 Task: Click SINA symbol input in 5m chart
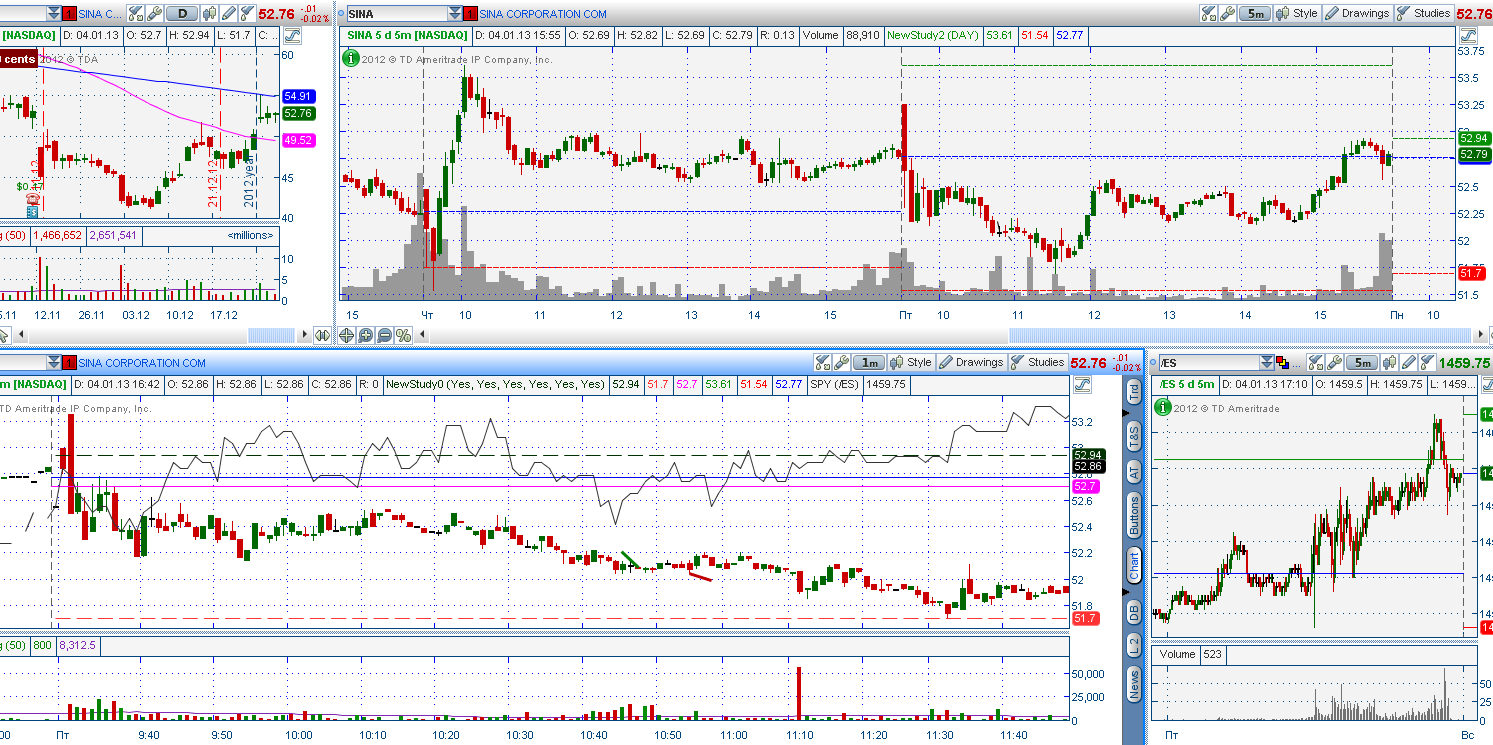click(398, 14)
